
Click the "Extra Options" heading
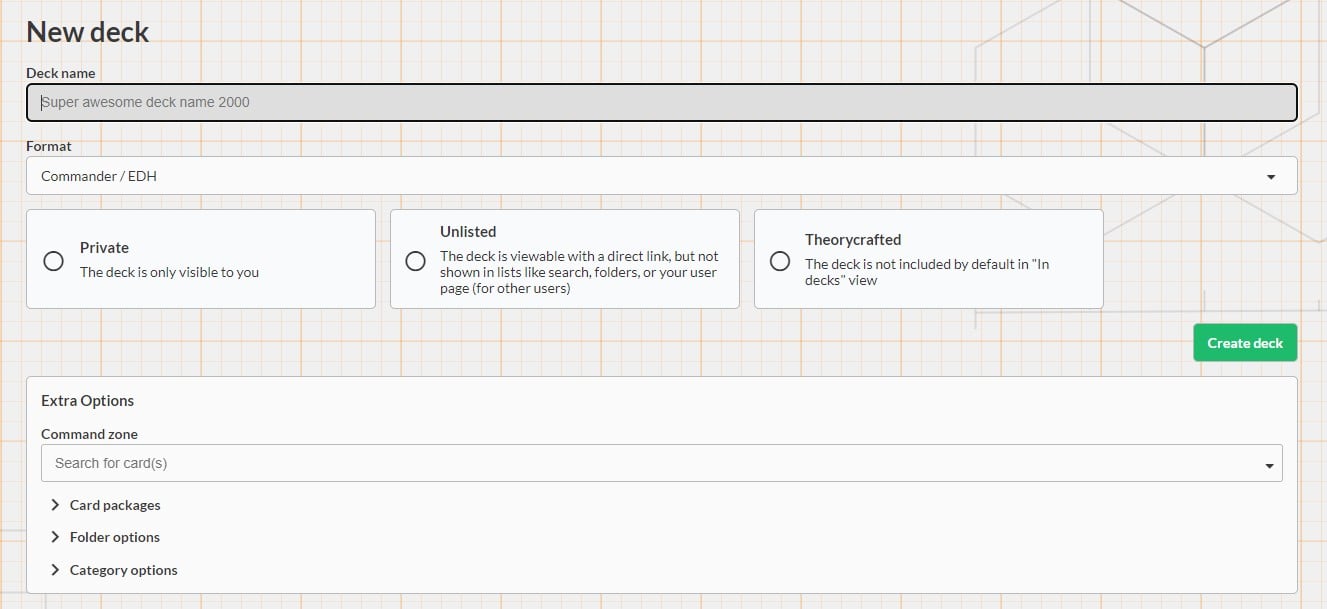(87, 400)
